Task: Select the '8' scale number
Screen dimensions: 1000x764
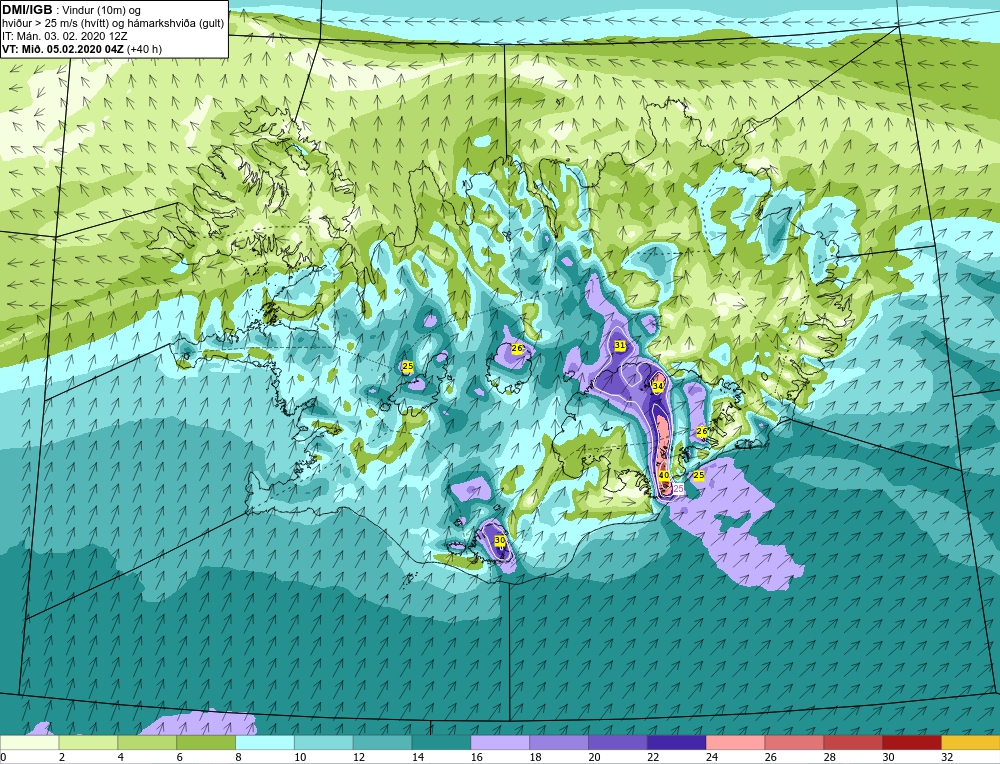Action: (x=238, y=757)
